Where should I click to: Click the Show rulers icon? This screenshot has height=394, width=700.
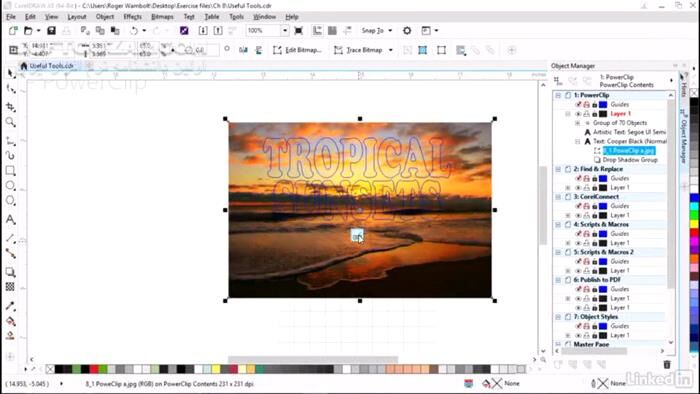coord(317,30)
